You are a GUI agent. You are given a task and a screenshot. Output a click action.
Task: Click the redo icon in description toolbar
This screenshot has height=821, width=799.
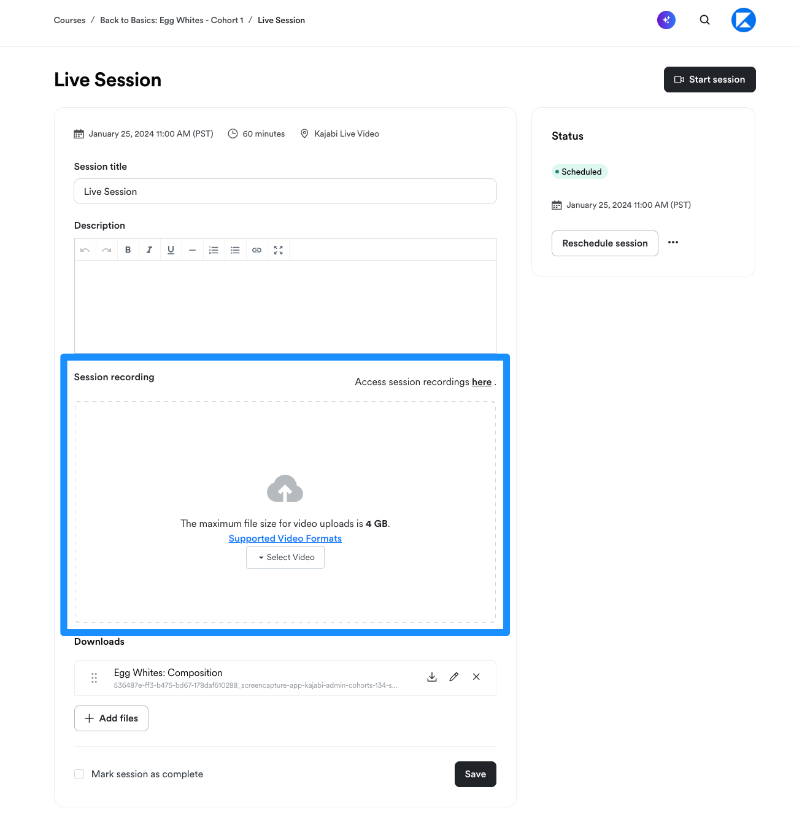(106, 250)
